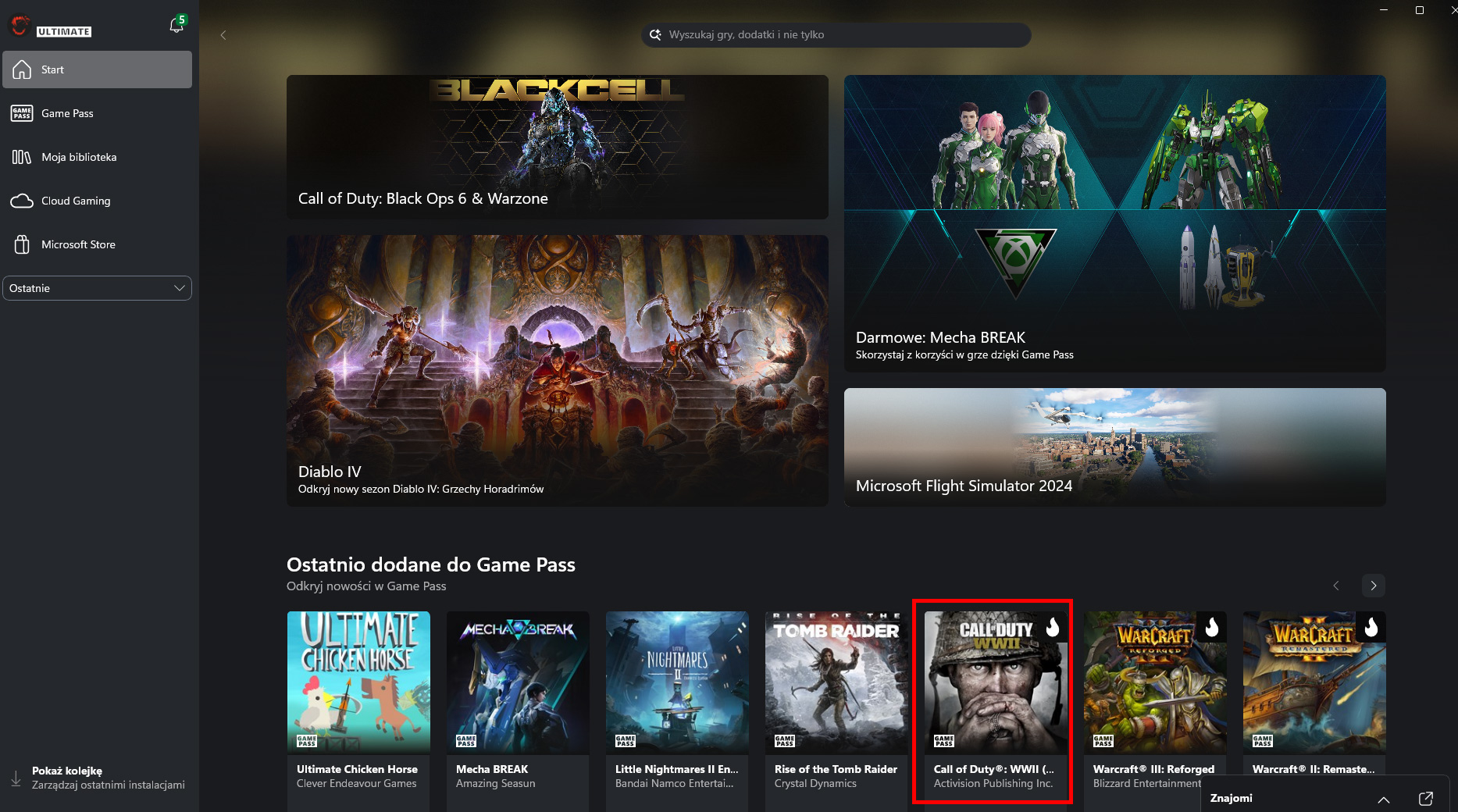Open the Diablo IV banner
This screenshot has height=812, width=1458.
point(558,371)
